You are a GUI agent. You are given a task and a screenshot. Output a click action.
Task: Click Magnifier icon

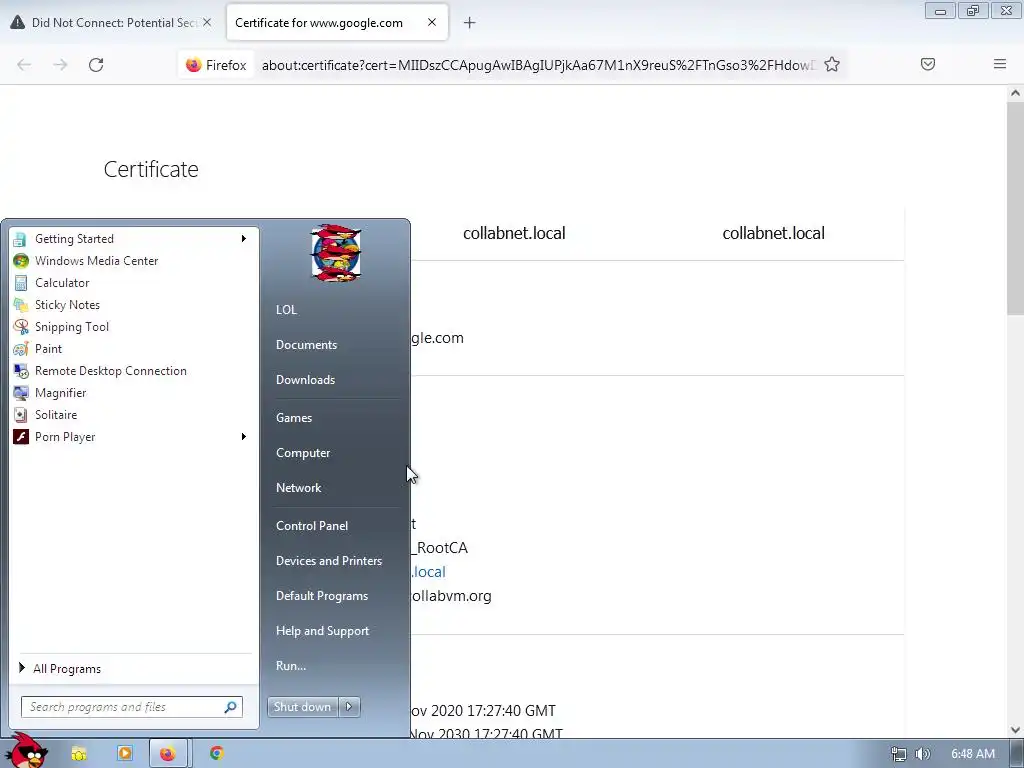click(x=21, y=392)
